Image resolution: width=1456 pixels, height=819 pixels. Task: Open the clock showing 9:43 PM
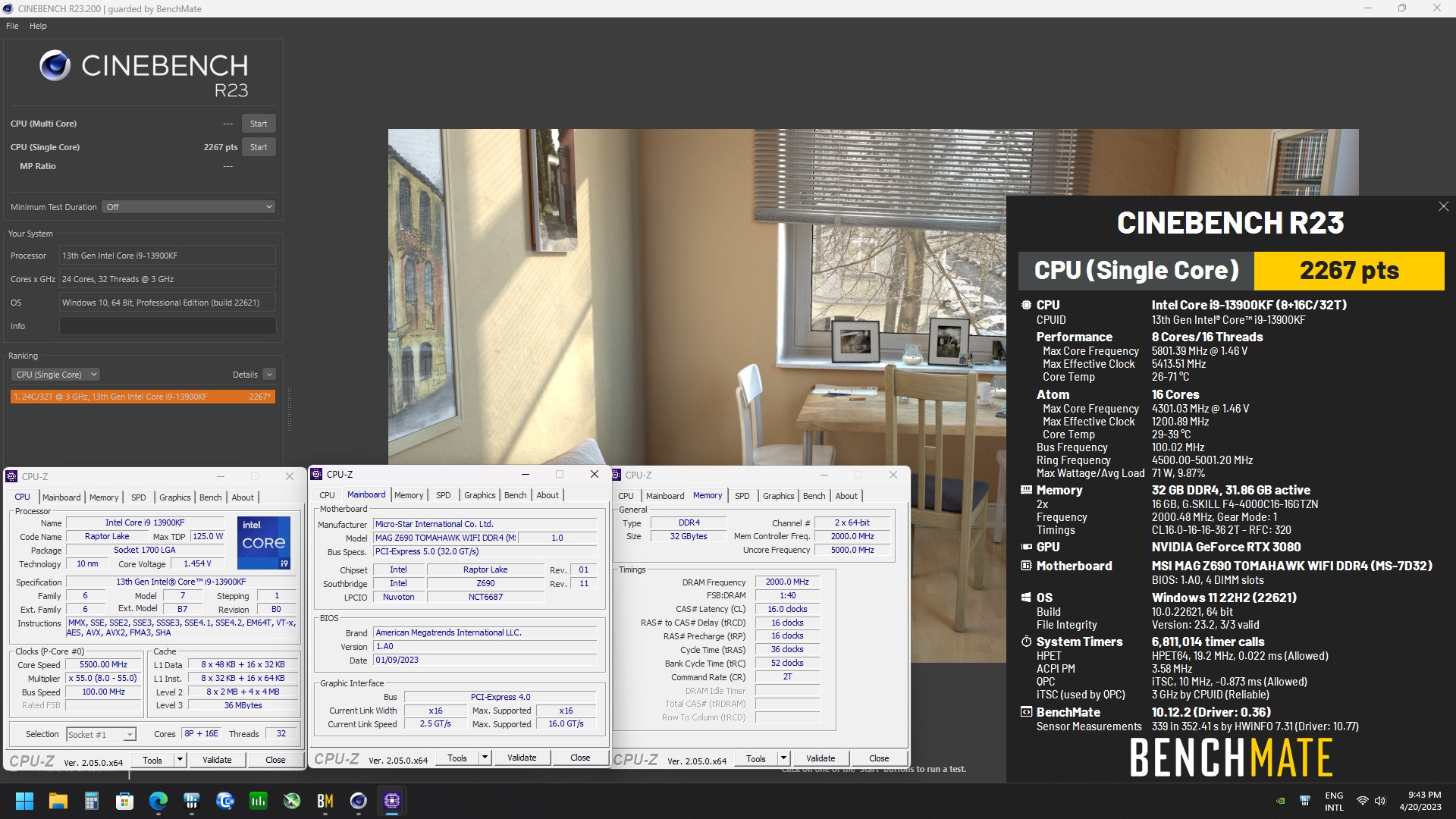[1420, 801]
